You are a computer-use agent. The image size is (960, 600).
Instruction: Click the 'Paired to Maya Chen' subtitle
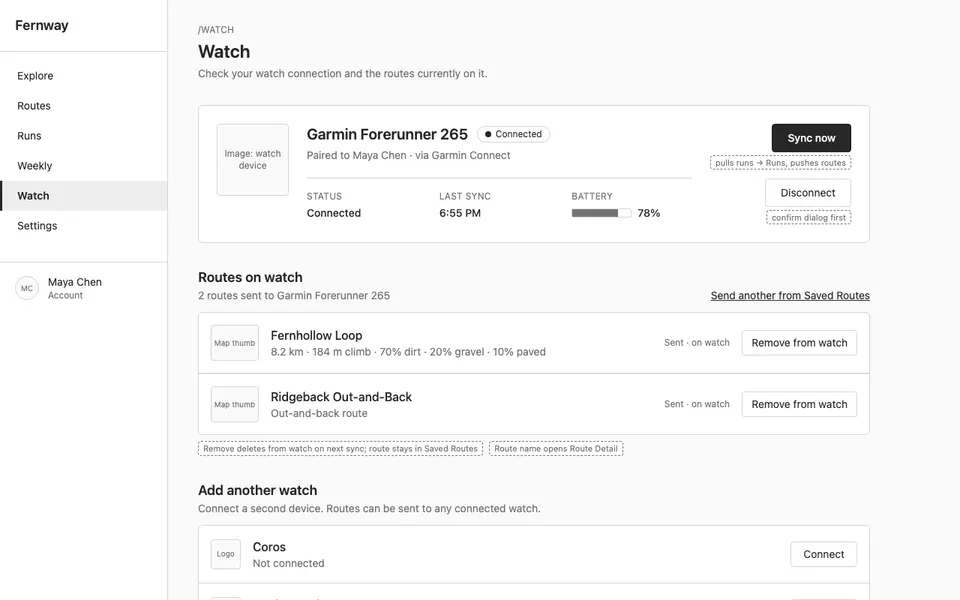tap(408, 156)
